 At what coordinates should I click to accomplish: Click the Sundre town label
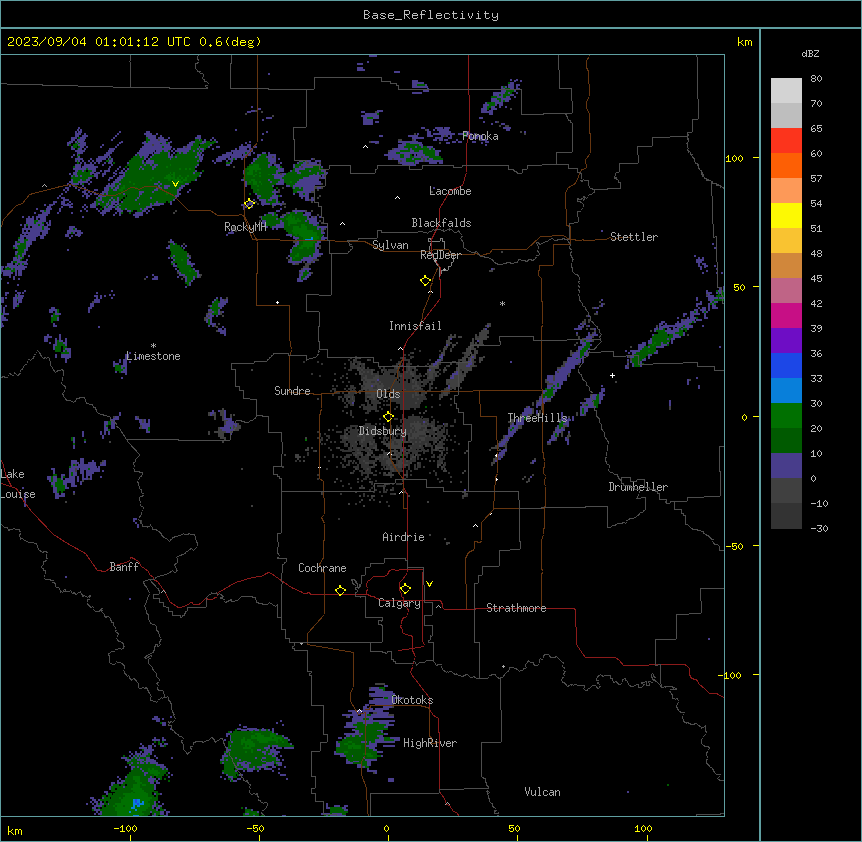pos(292,391)
